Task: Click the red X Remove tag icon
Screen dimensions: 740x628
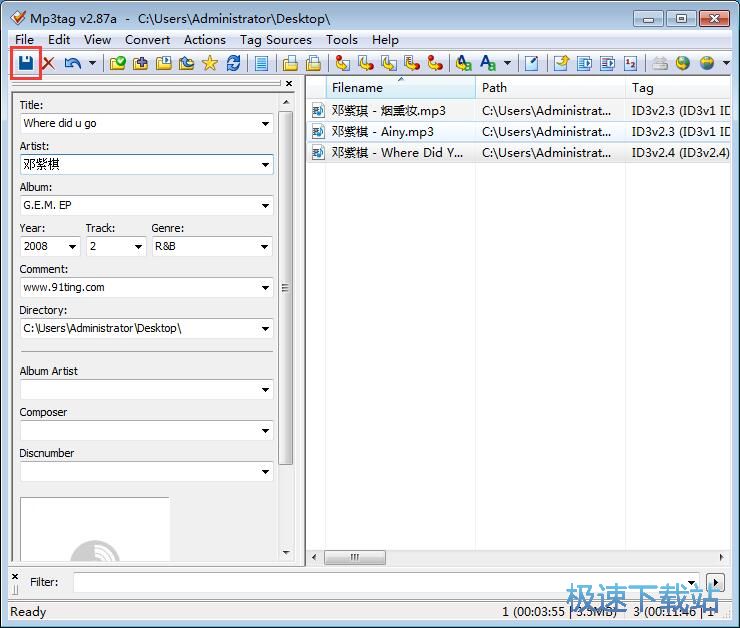Action: (49, 63)
